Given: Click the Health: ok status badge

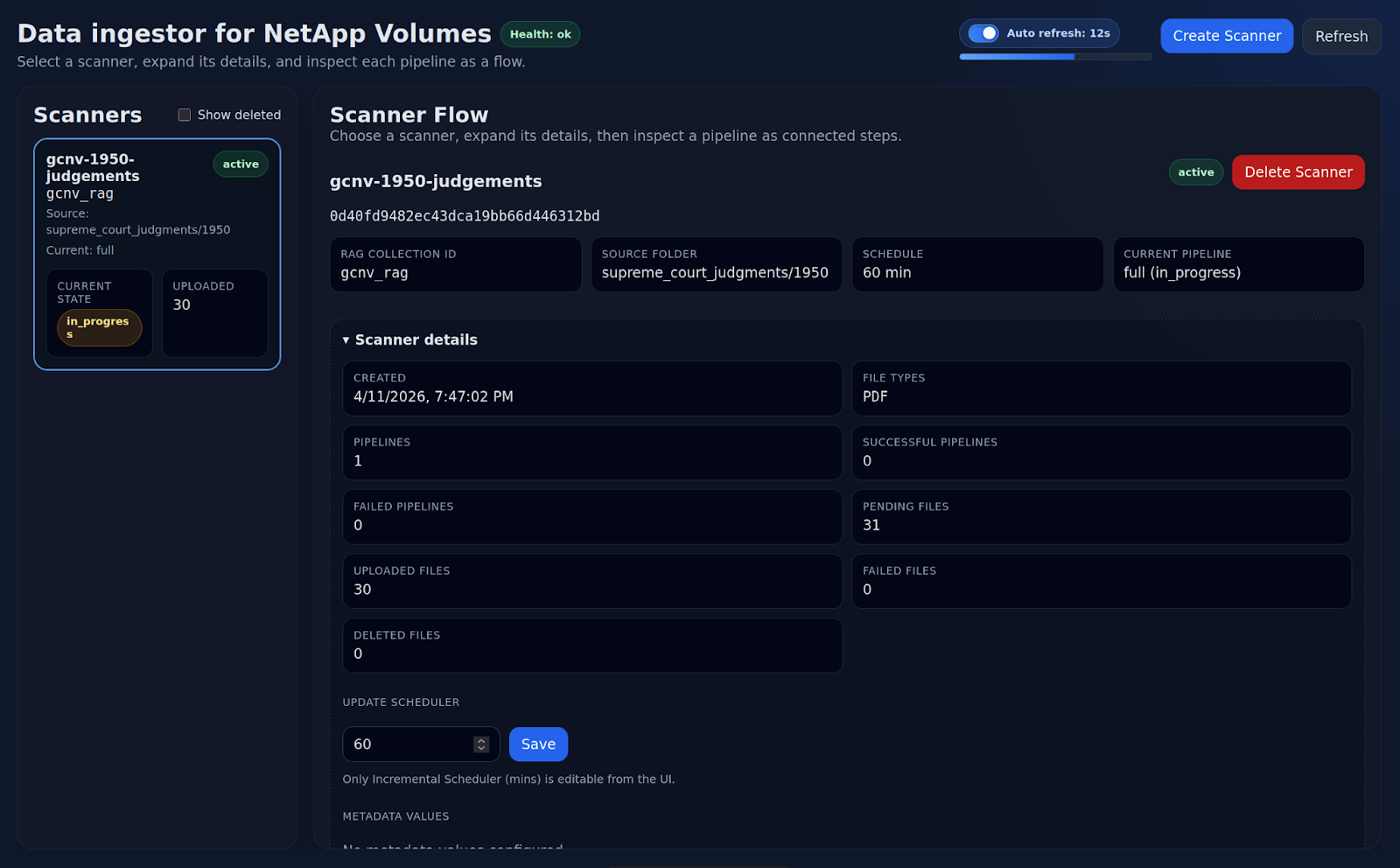Looking at the screenshot, I should (x=540, y=34).
